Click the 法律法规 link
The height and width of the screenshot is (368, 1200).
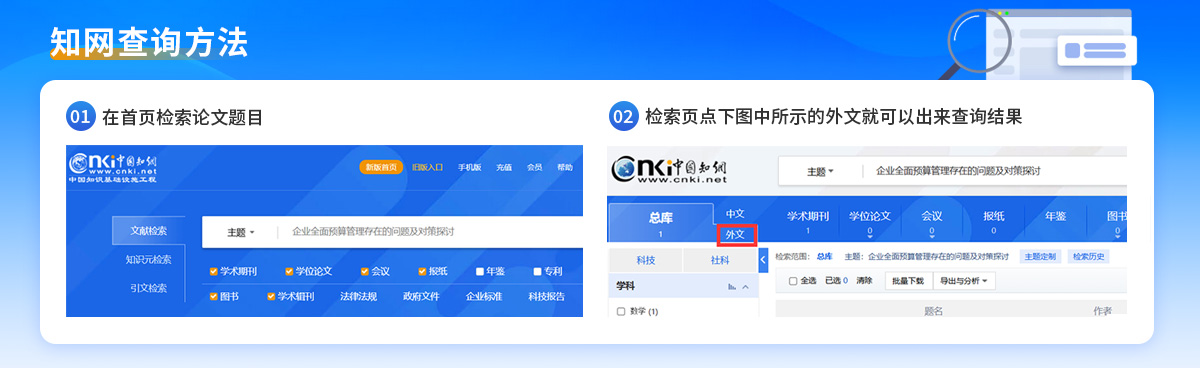pos(358,296)
